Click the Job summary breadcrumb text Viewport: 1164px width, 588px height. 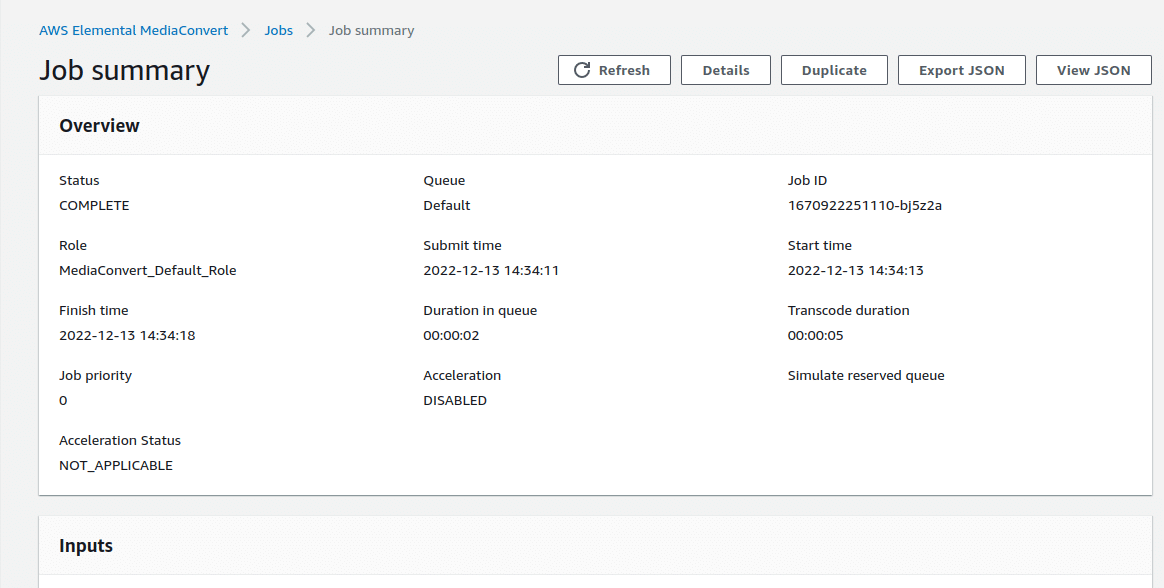[x=371, y=30]
